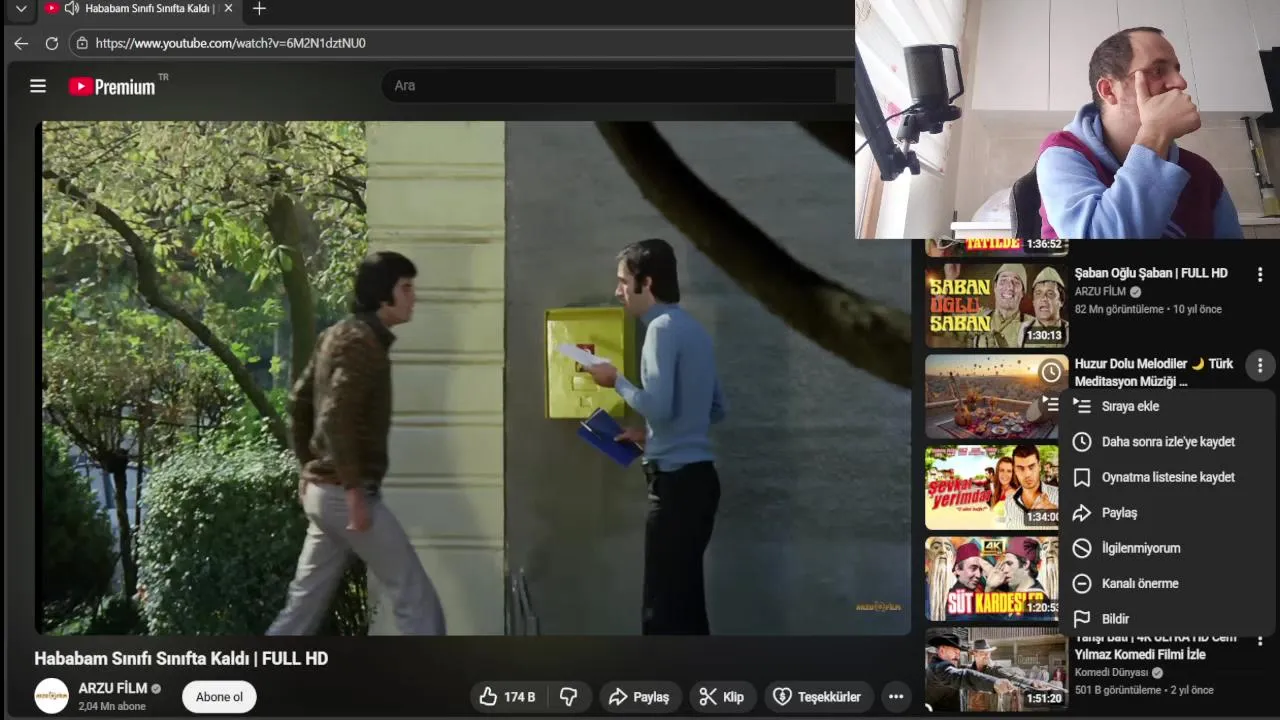Select Kanalı önerme menu option
Image resolution: width=1280 pixels, height=720 pixels.
tap(1166, 584)
